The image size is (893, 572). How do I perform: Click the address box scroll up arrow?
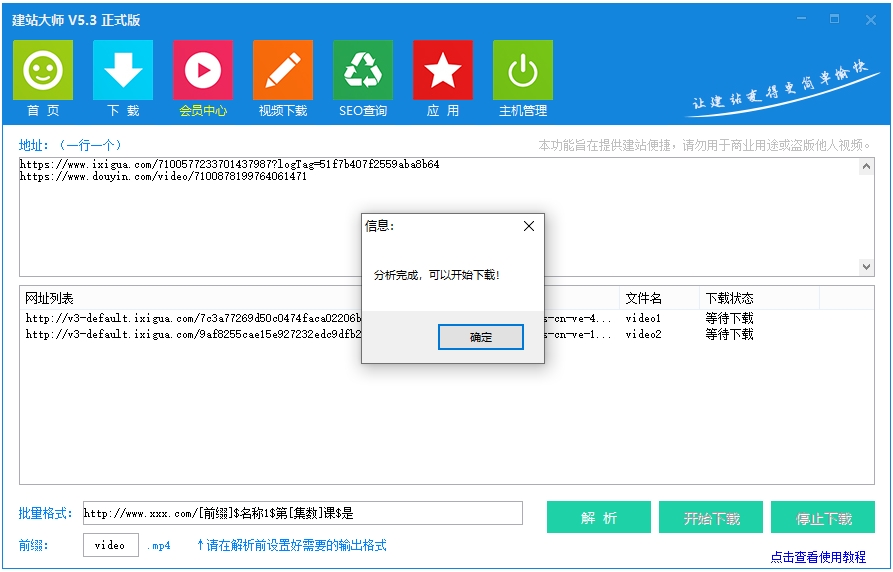coord(866,166)
